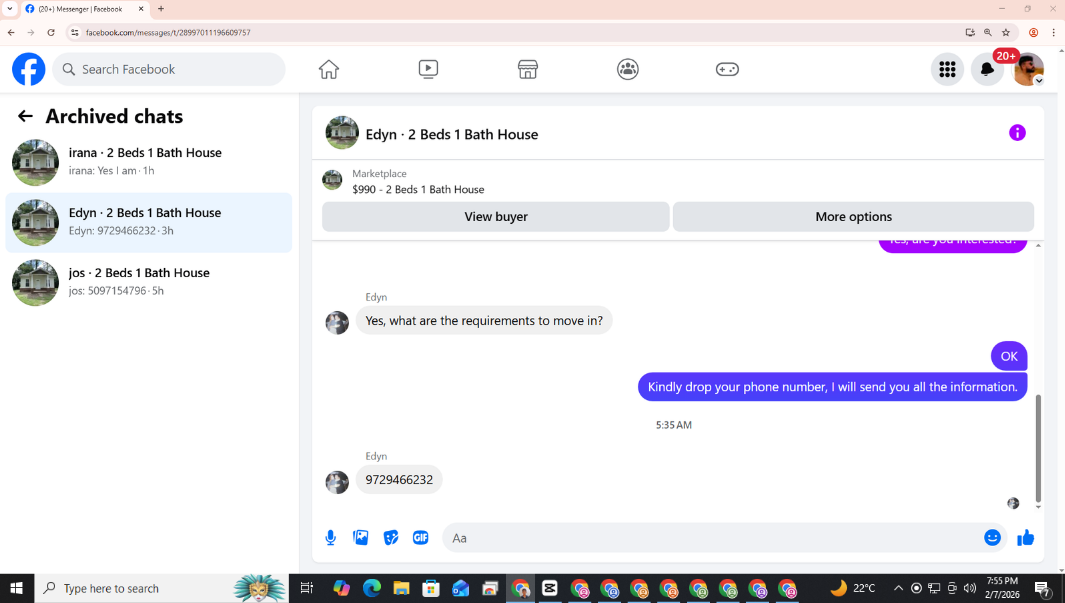This screenshot has height=603, width=1065.
Task: Open Task View on the taskbar
Action: [306, 588]
